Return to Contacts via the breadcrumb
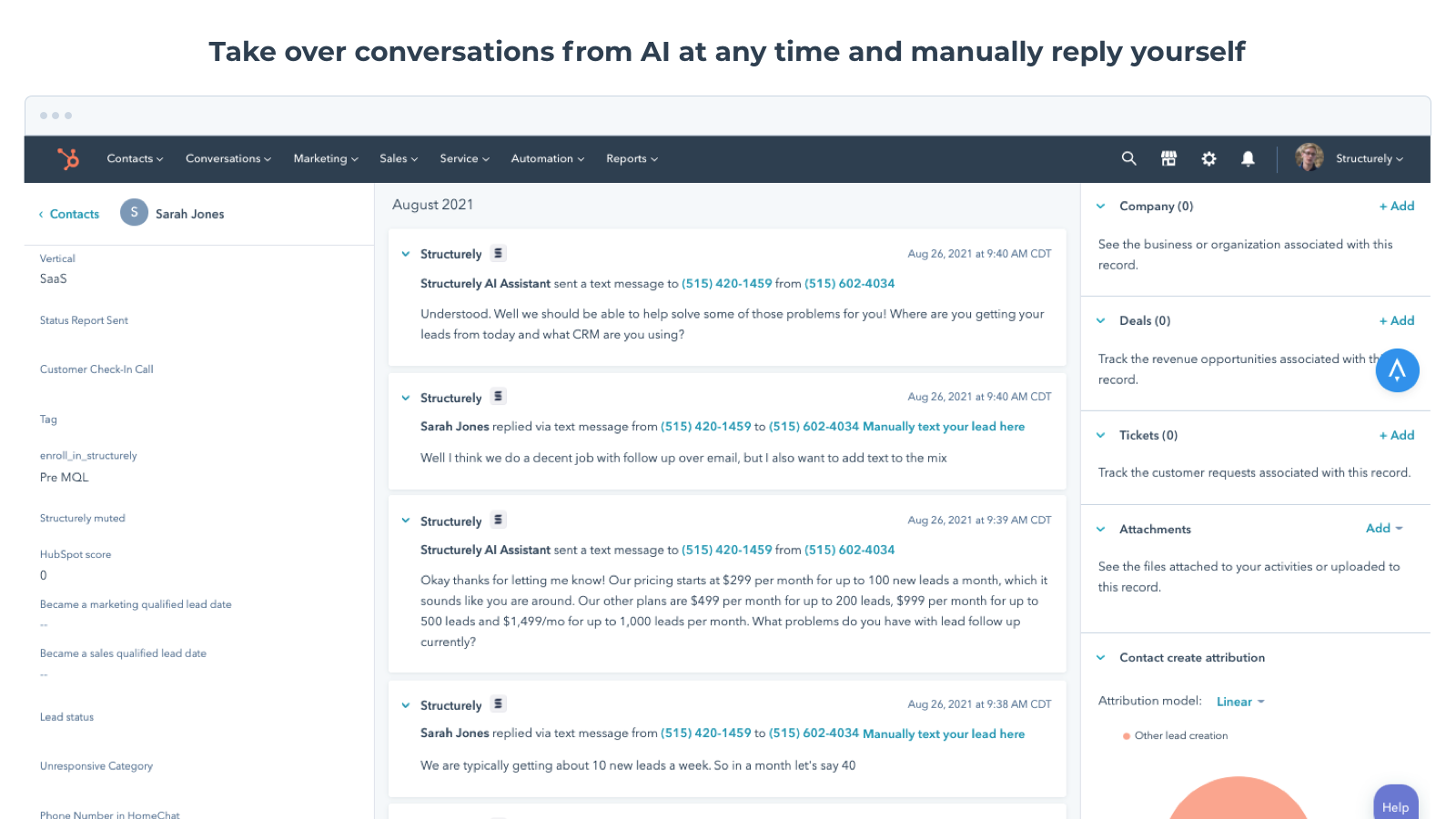1456x819 pixels. (x=73, y=213)
